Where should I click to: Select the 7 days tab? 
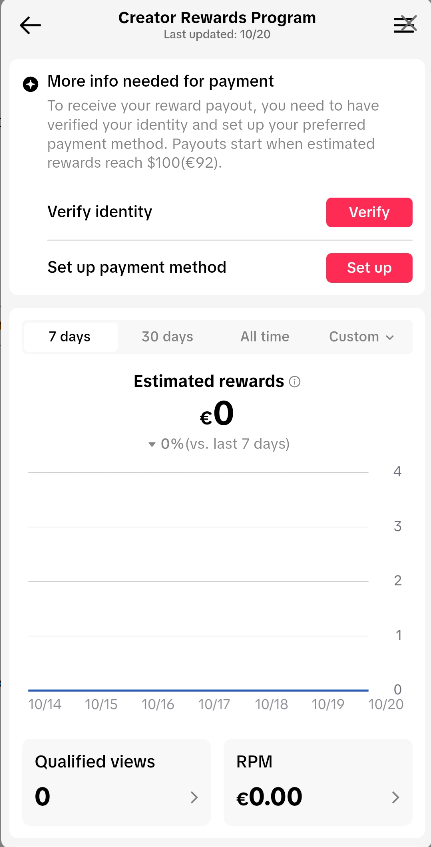coord(70,337)
